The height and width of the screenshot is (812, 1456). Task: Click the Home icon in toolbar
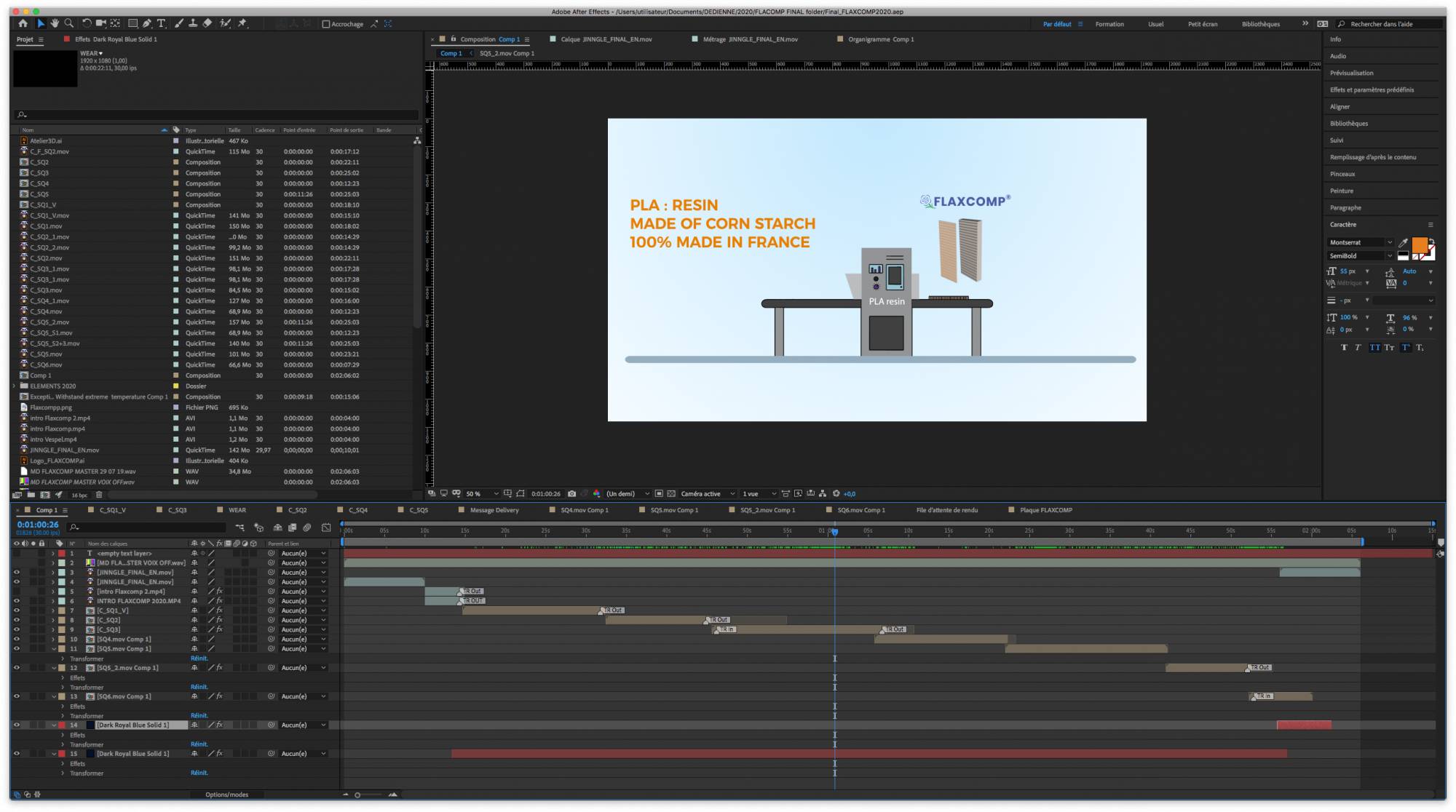pos(23,23)
